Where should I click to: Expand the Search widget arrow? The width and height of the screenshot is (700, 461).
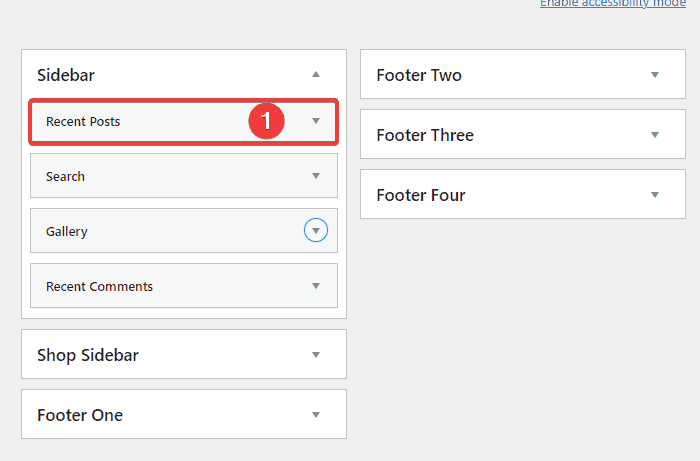pos(316,176)
